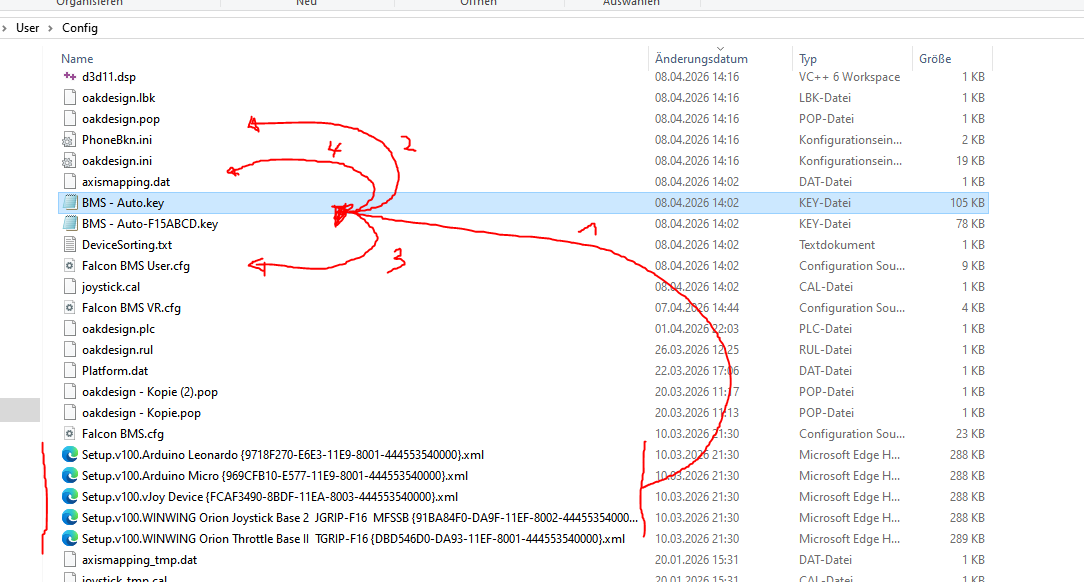Select the d3d11.dsp file name
Image resolution: width=1084 pixels, height=582 pixels.
109,77
